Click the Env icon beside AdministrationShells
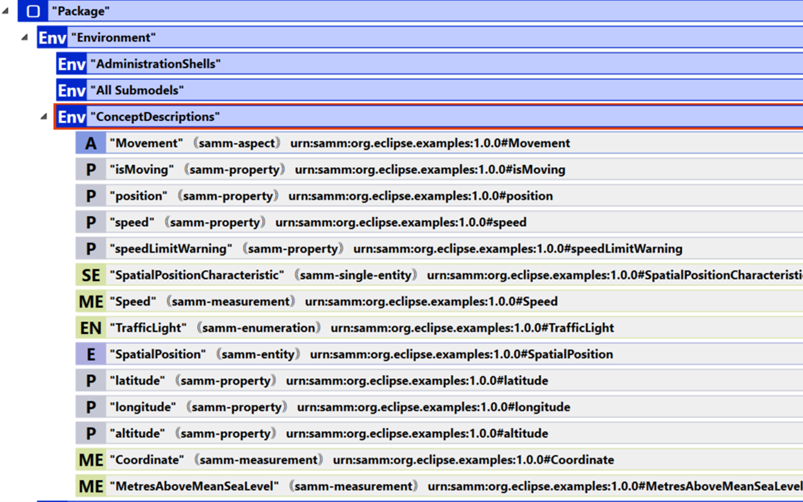This screenshot has height=502, width=803. pos(72,64)
